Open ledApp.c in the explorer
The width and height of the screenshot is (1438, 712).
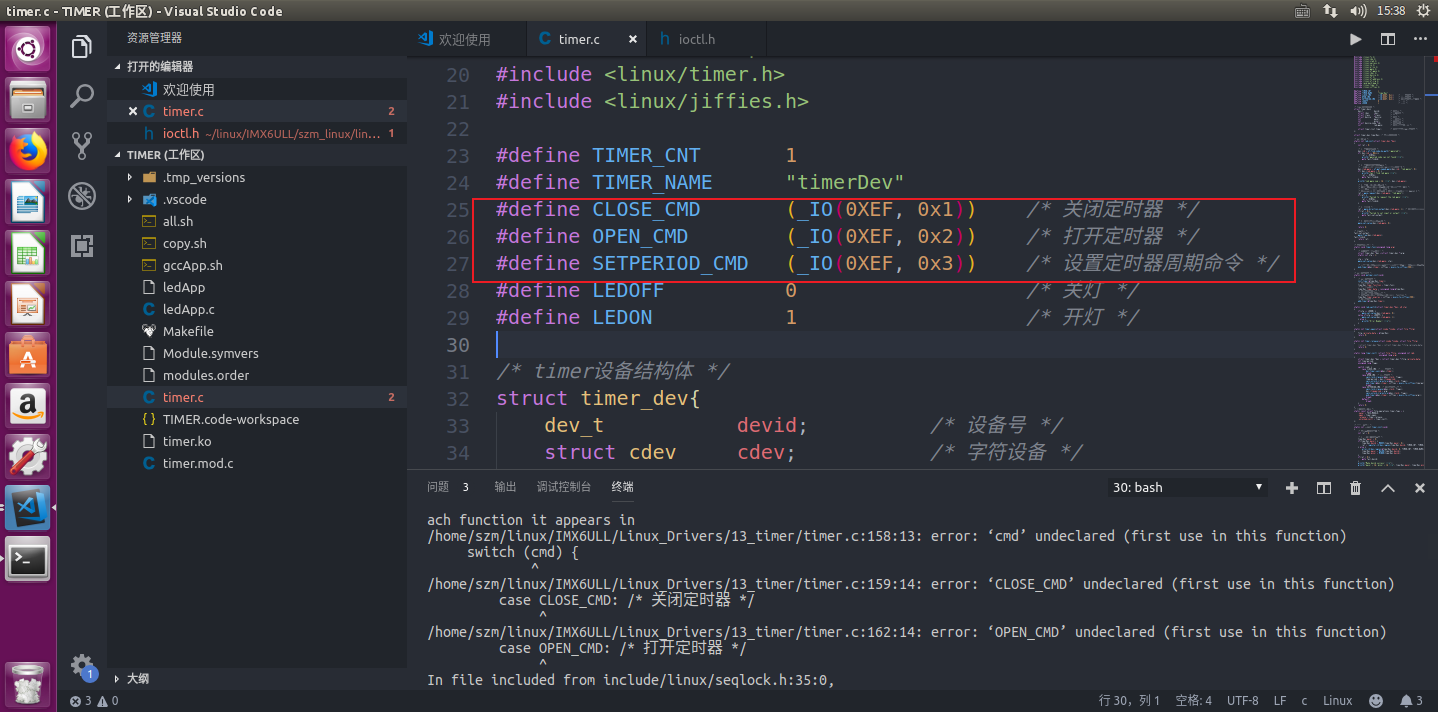point(257,309)
